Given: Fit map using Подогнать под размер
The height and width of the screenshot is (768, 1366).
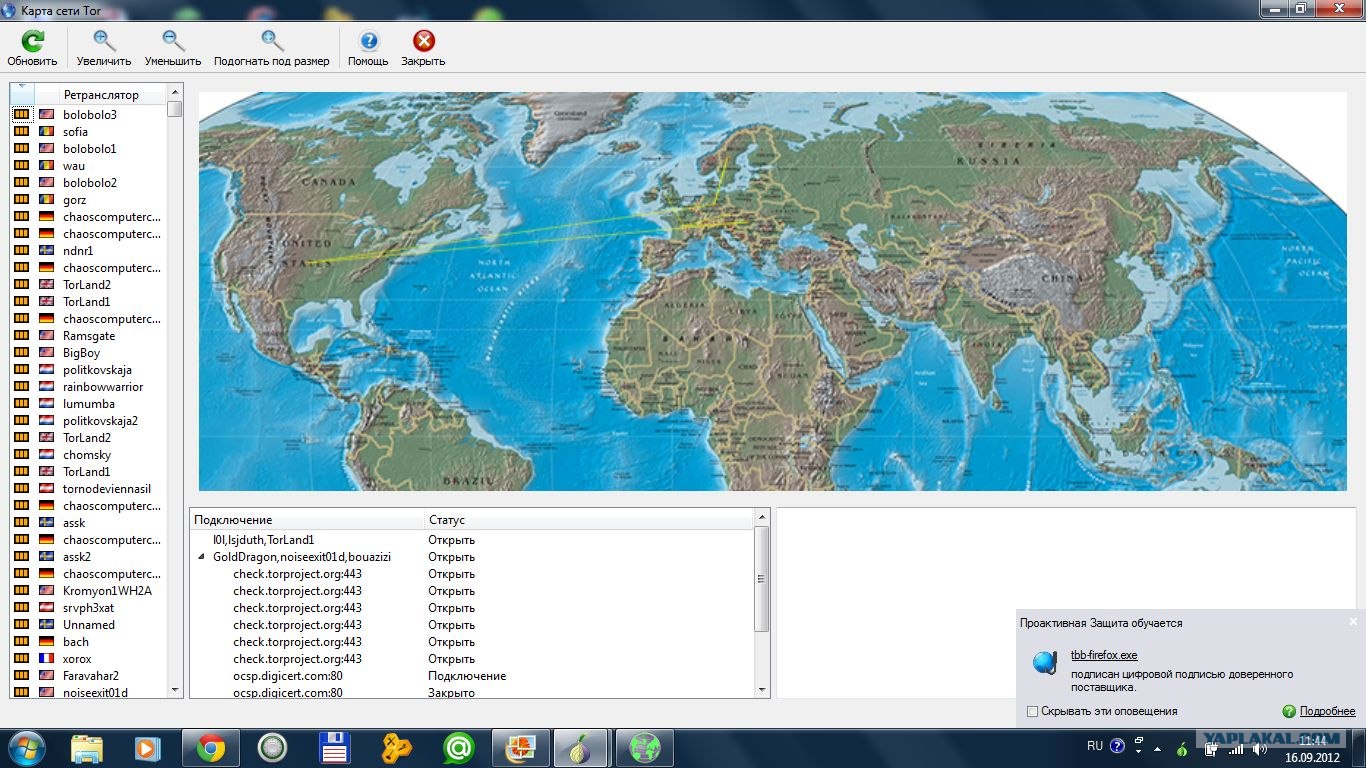Looking at the screenshot, I should point(271,42).
